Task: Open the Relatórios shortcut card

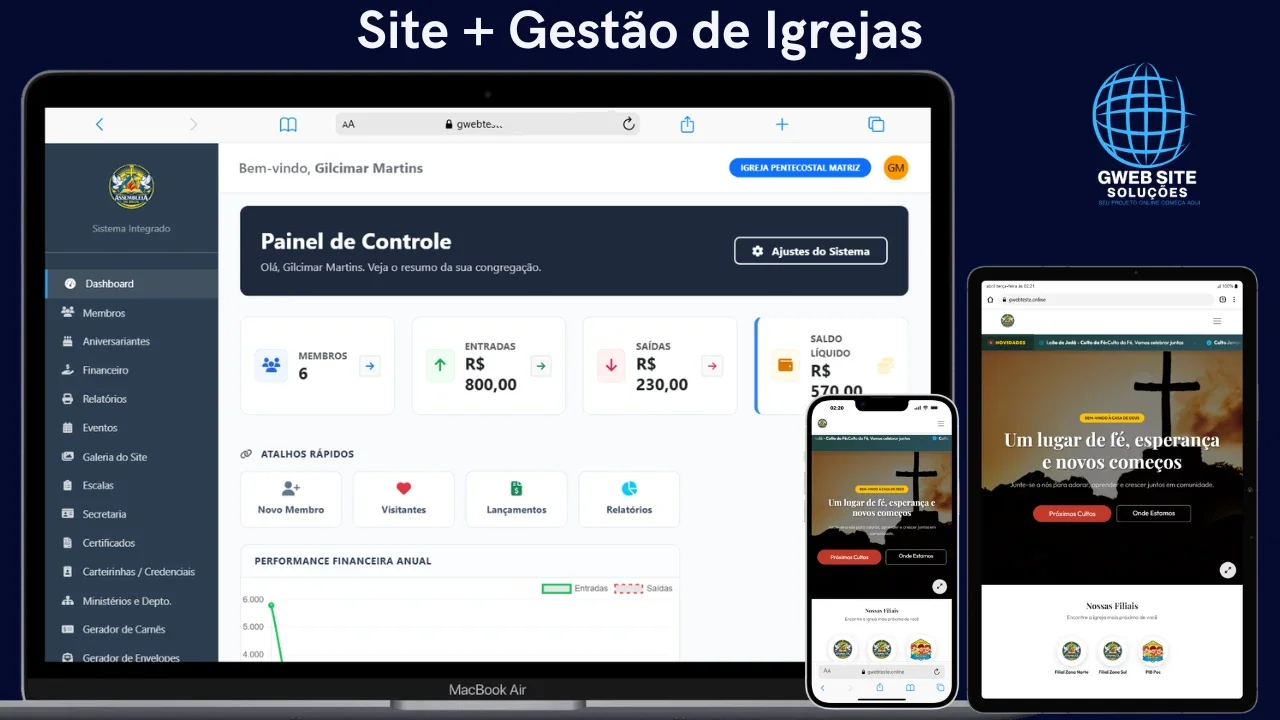Action: [x=629, y=499]
